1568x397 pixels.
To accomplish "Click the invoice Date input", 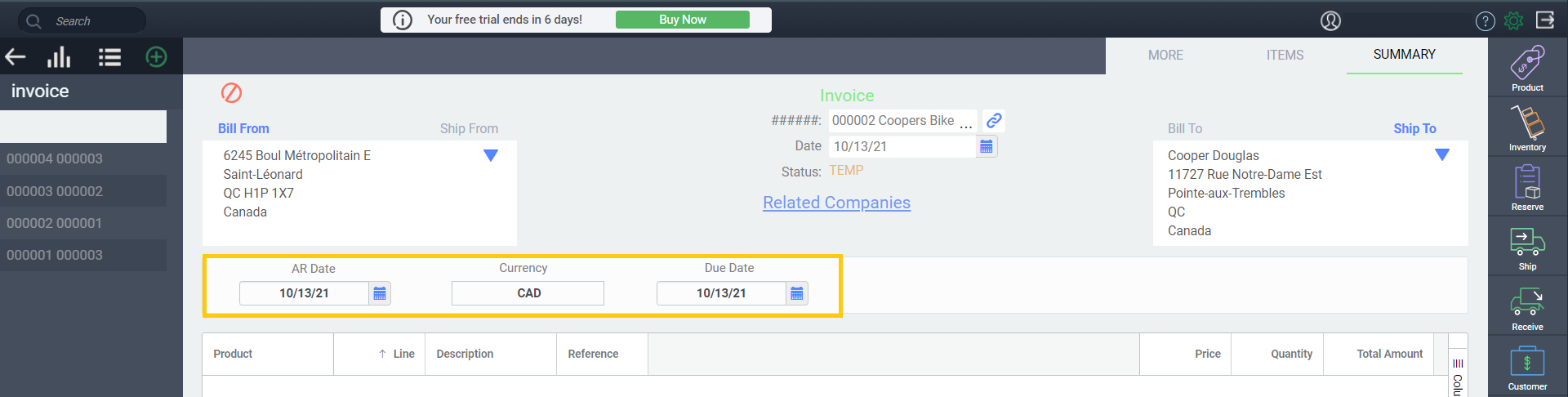I will pos(902,146).
